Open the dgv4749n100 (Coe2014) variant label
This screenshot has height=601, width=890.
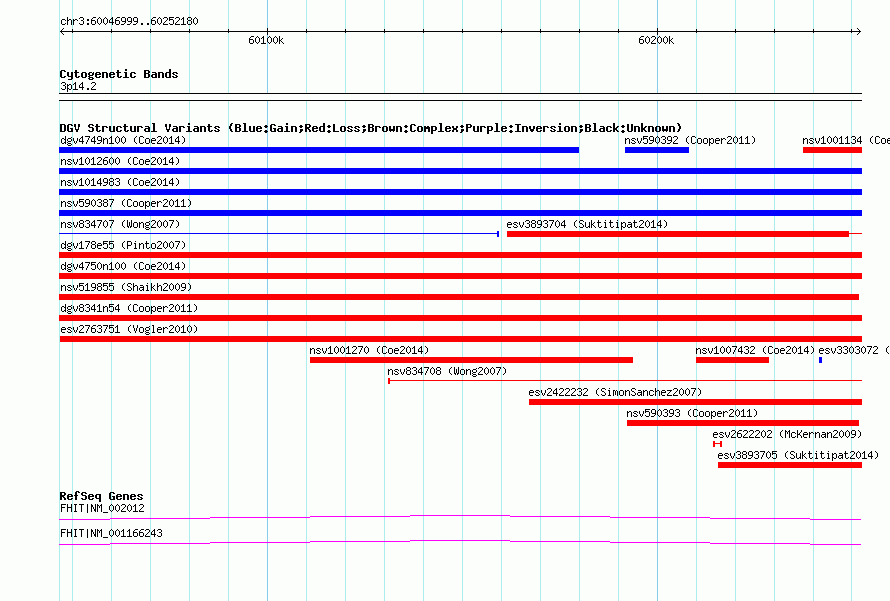pos(123,140)
